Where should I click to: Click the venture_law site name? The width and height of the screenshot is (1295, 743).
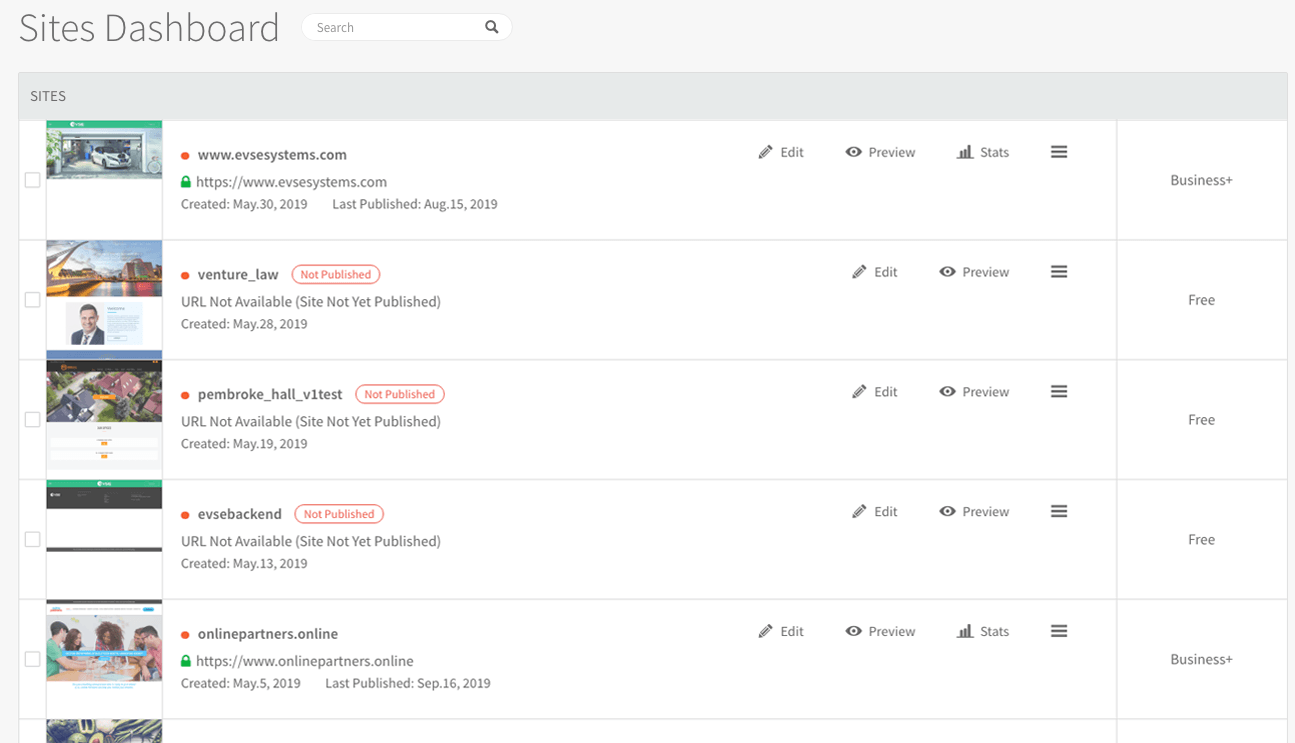pos(238,275)
